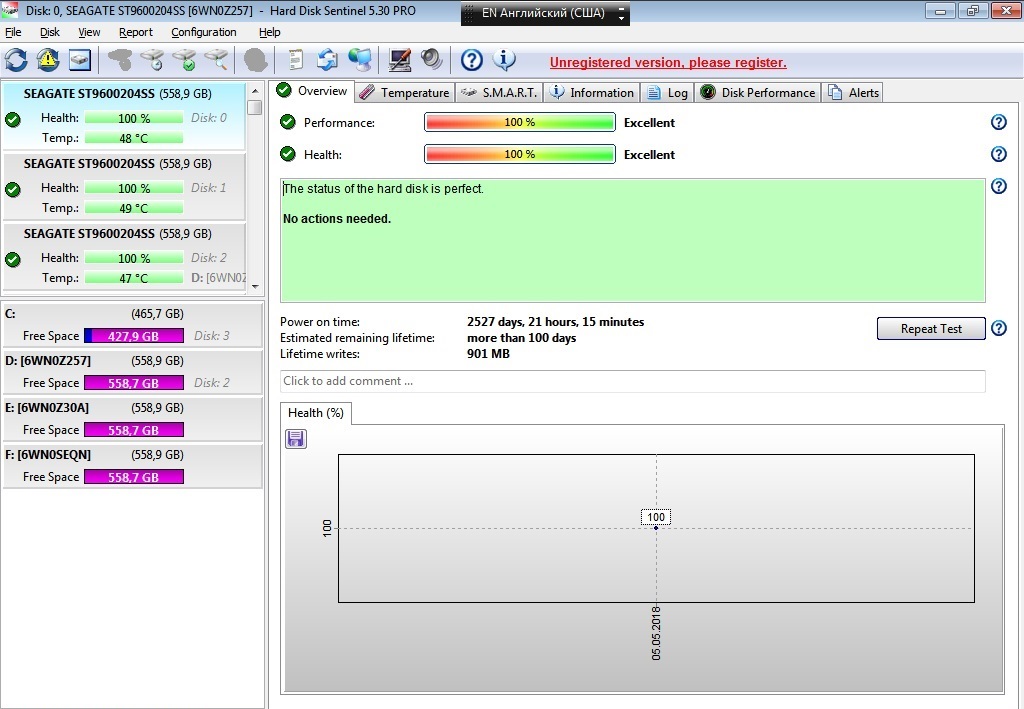Viewport: 1024px width, 709px height.
Task: Click the '901 MB' lifetime writes value
Action: (x=488, y=354)
